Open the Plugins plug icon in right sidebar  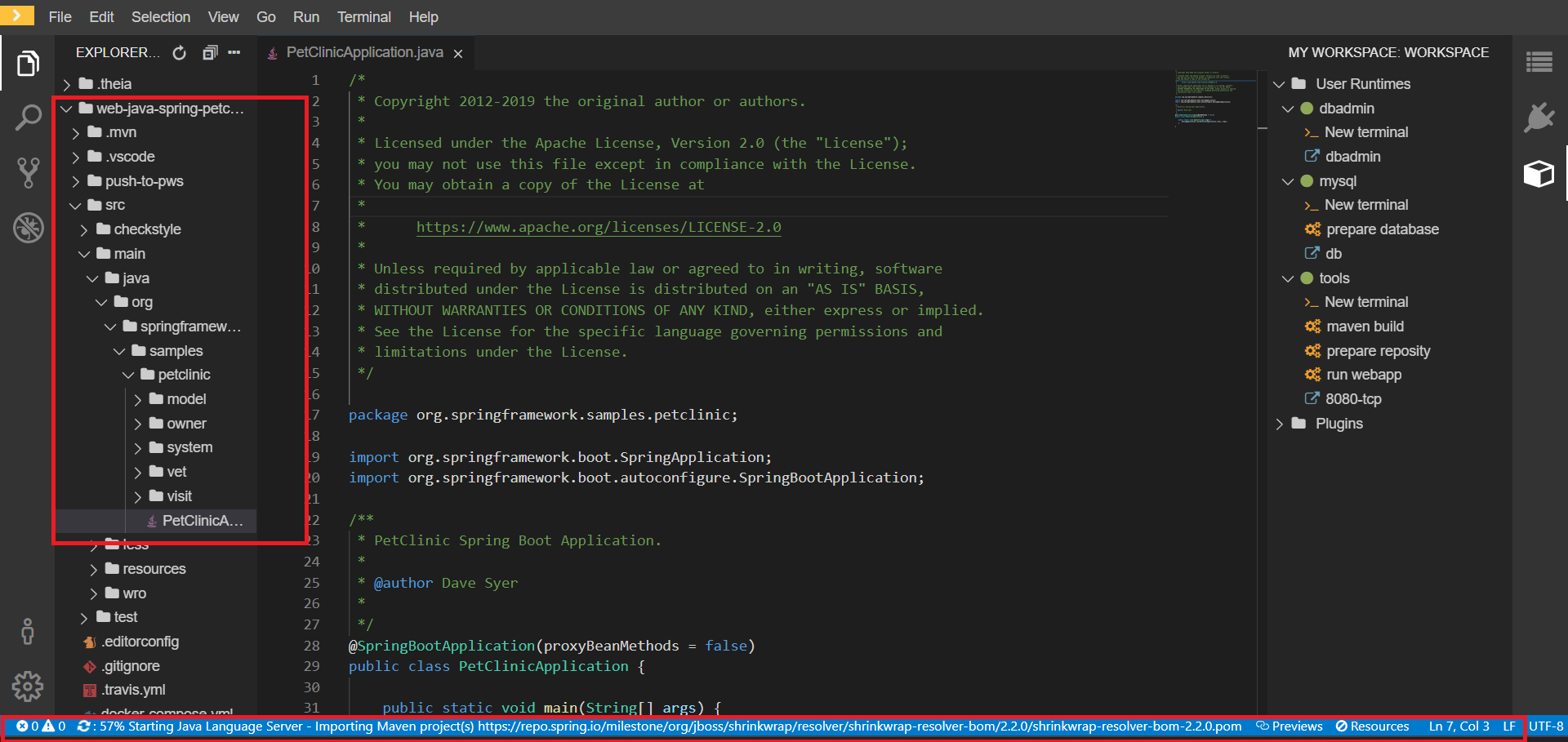(1539, 118)
